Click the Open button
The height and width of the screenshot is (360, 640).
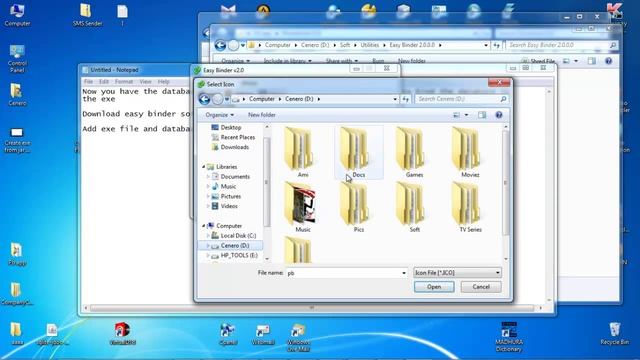(434, 287)
